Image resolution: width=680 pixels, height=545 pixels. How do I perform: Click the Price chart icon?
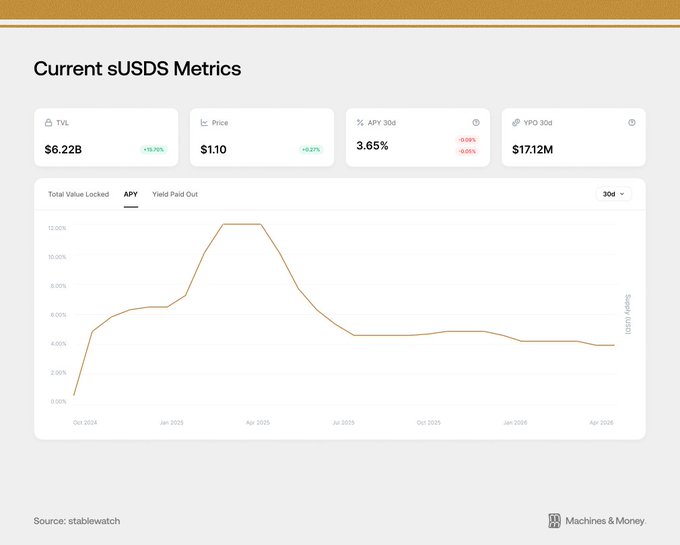pos(204,123)
